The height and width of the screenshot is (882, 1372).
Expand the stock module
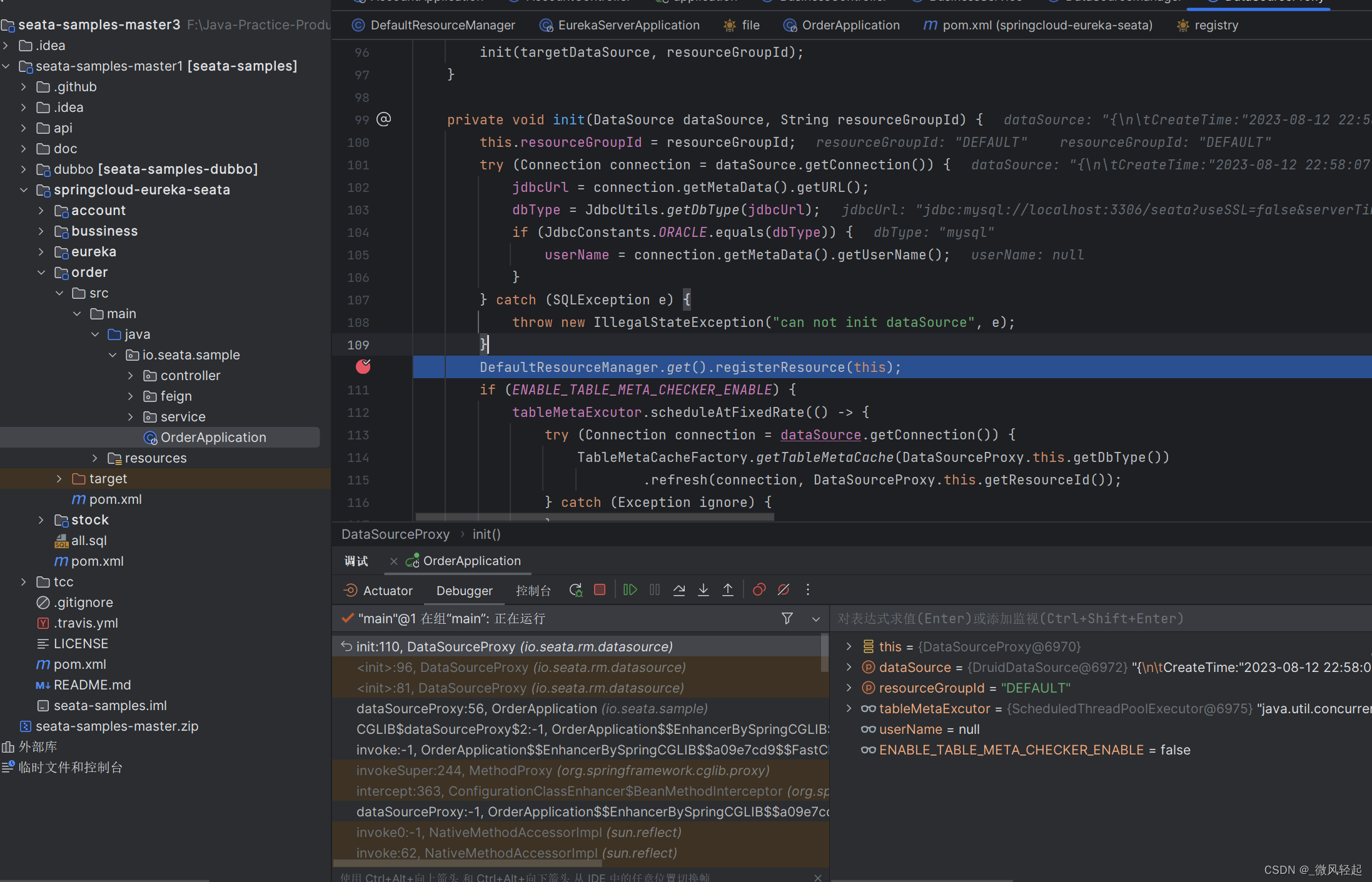coord(41,520)
